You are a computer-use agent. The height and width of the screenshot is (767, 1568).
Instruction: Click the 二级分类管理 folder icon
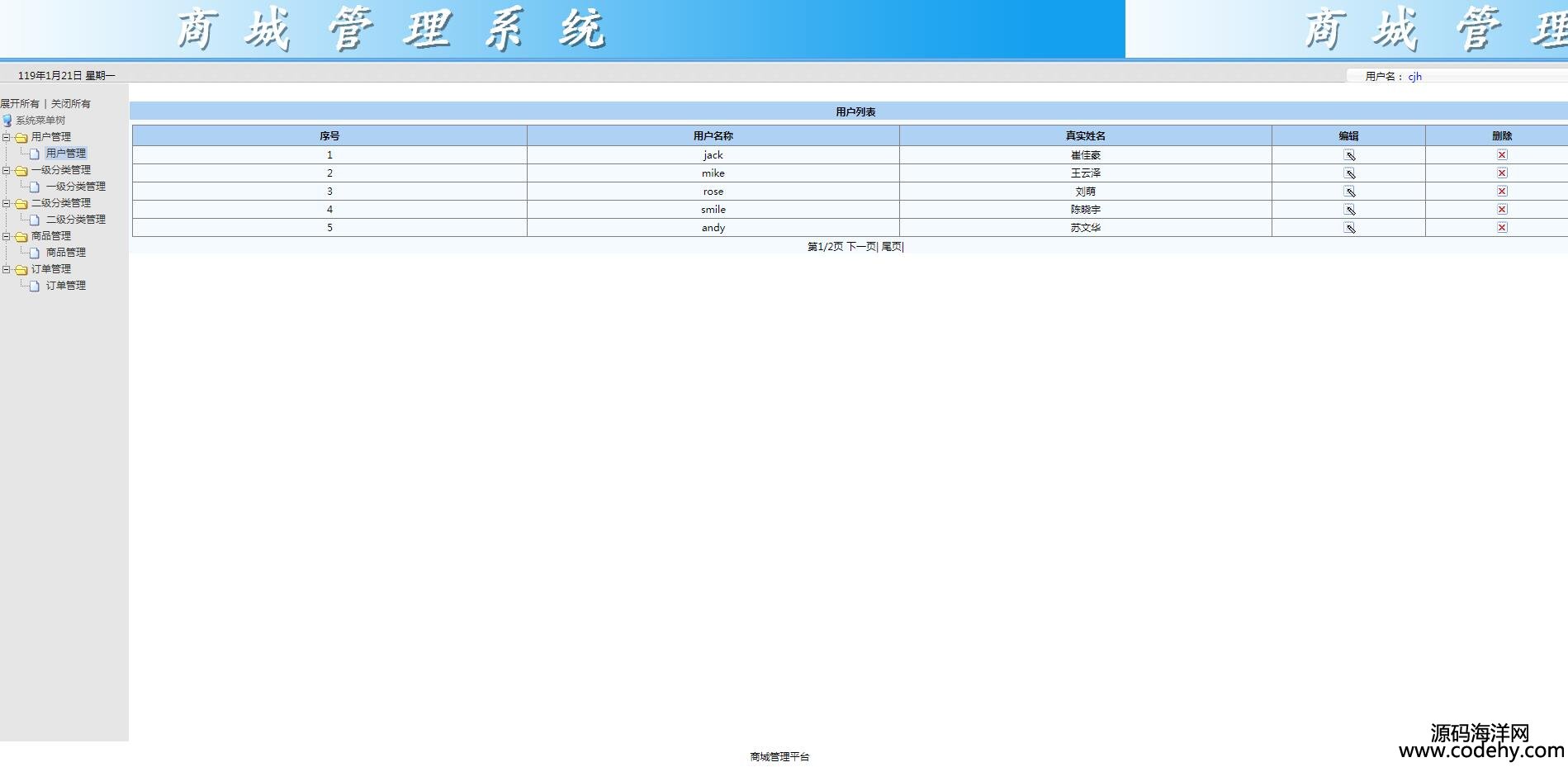(x=21, y=204)
